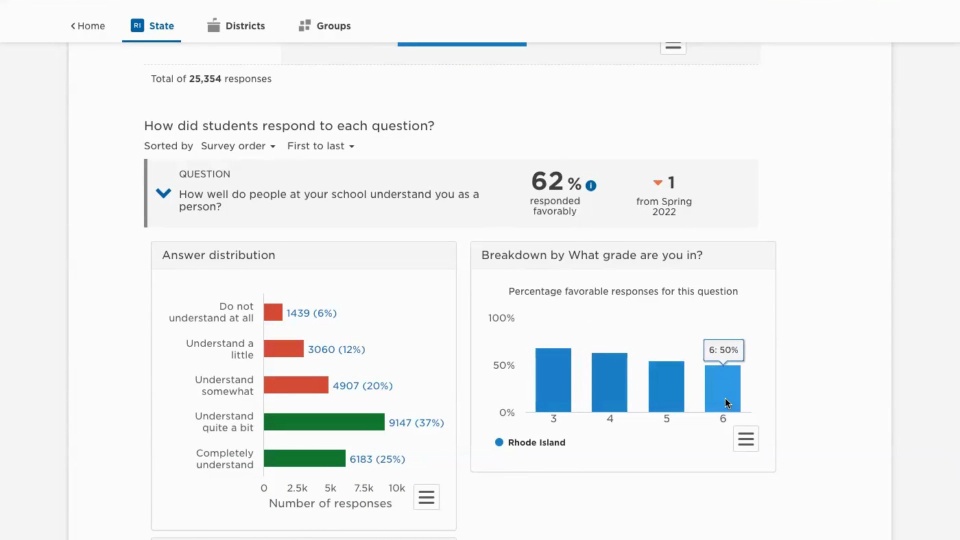Click the 'Breakdown by What grade' panel heading
This screenshot has width=960, height=540.
coord(592,255)
